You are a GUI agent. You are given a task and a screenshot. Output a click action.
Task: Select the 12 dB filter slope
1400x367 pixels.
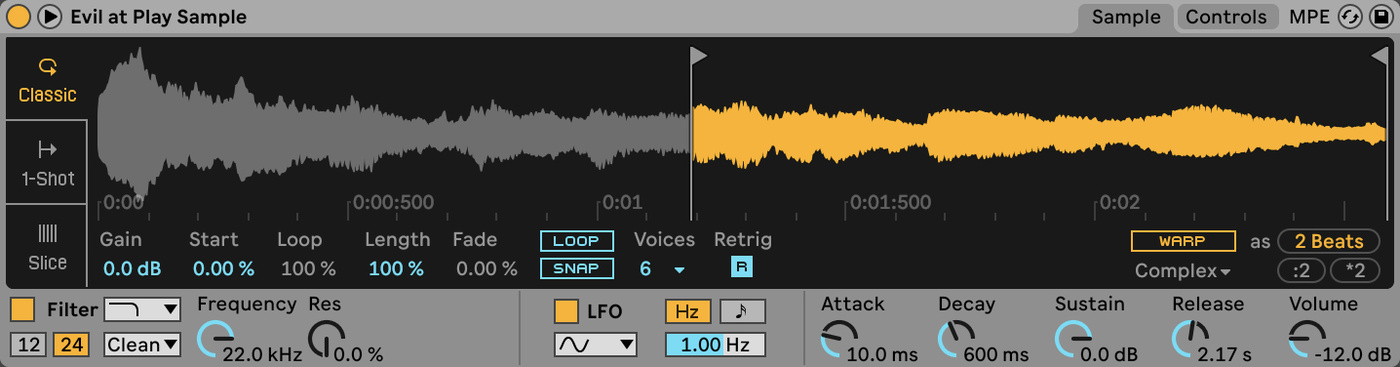[29, 345]
